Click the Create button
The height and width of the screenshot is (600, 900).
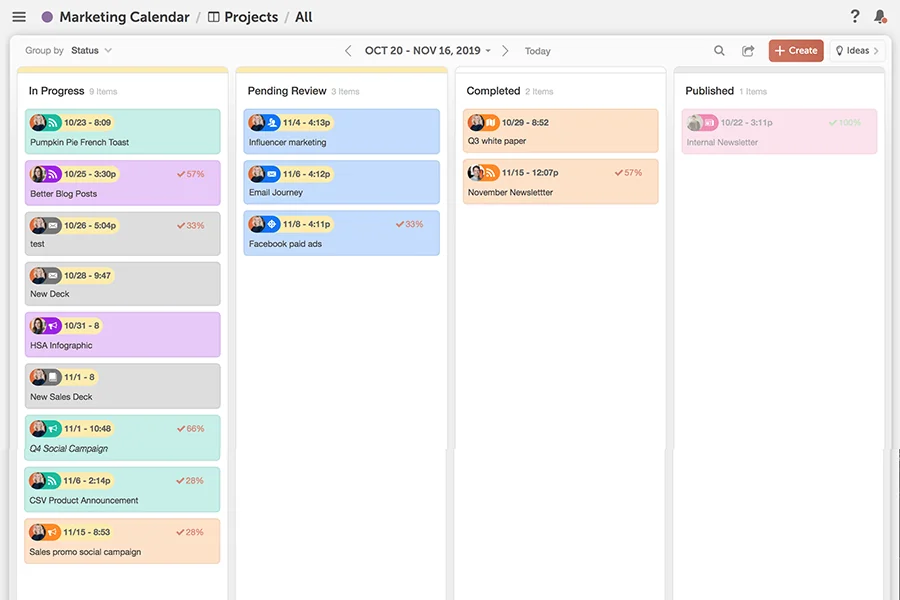[x=795, y=50]
